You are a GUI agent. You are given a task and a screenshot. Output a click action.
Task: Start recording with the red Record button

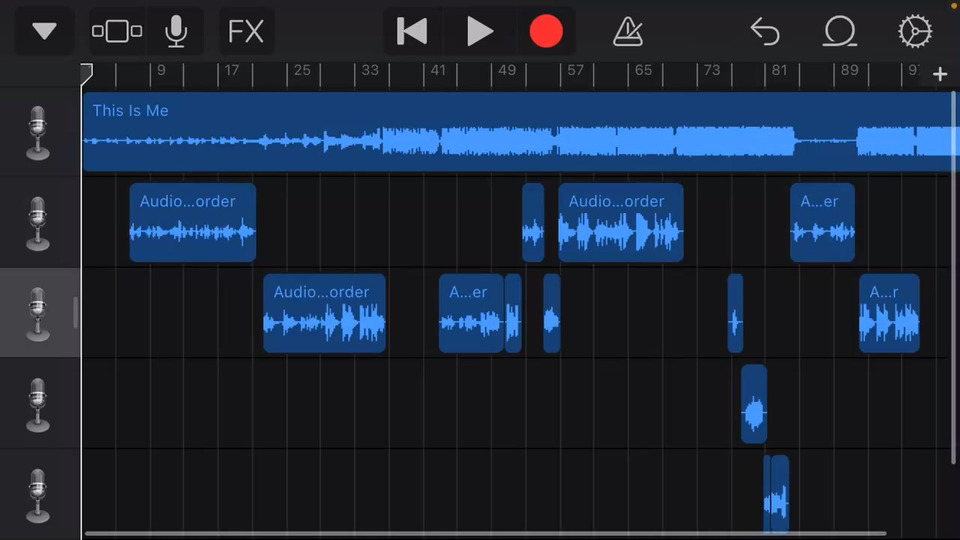(x=546, y=31)
